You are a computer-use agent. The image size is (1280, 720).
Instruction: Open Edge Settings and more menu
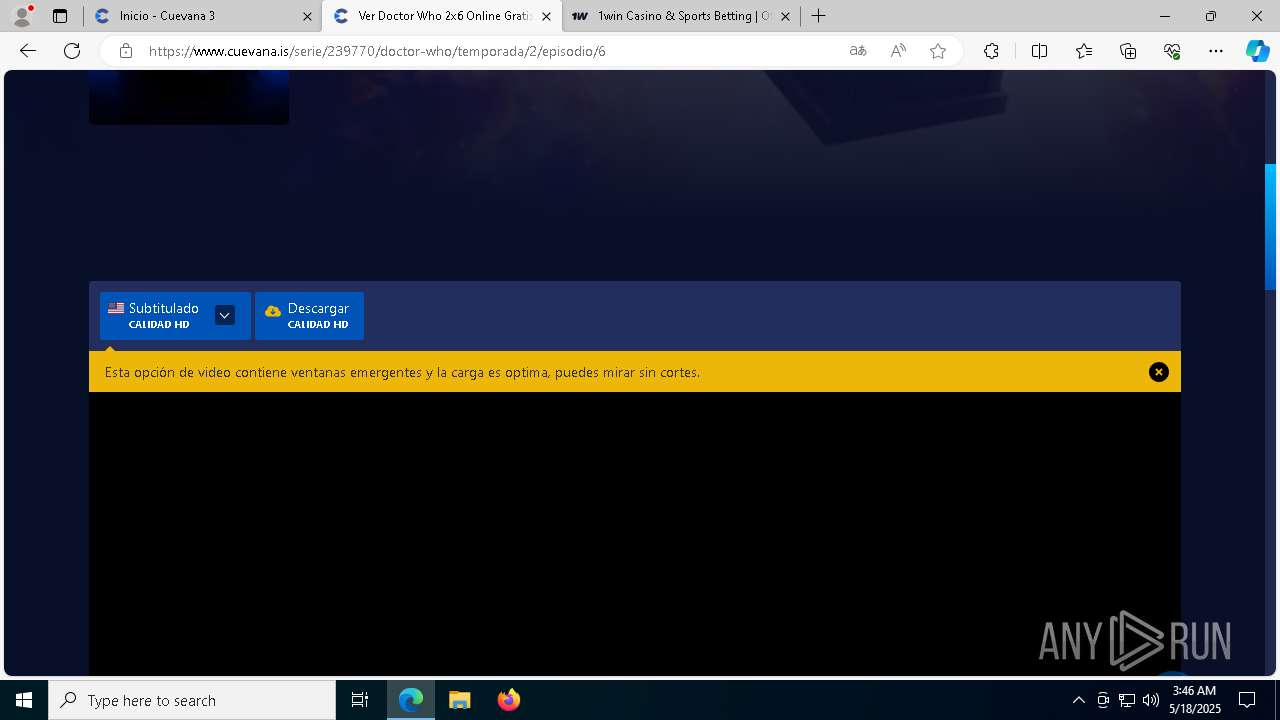[1216, 51]
